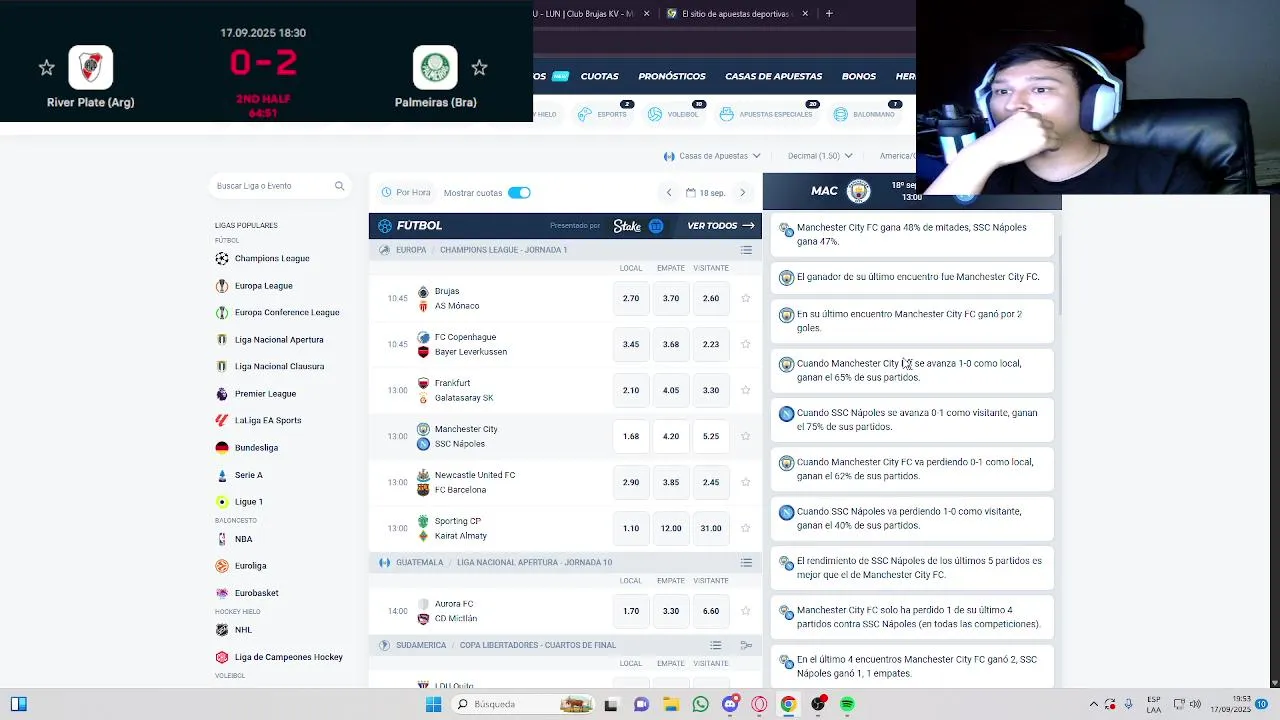The width and height of the screenshot is (1280, 720).
Task: Select the Esports sport icon
Action: 584,114
